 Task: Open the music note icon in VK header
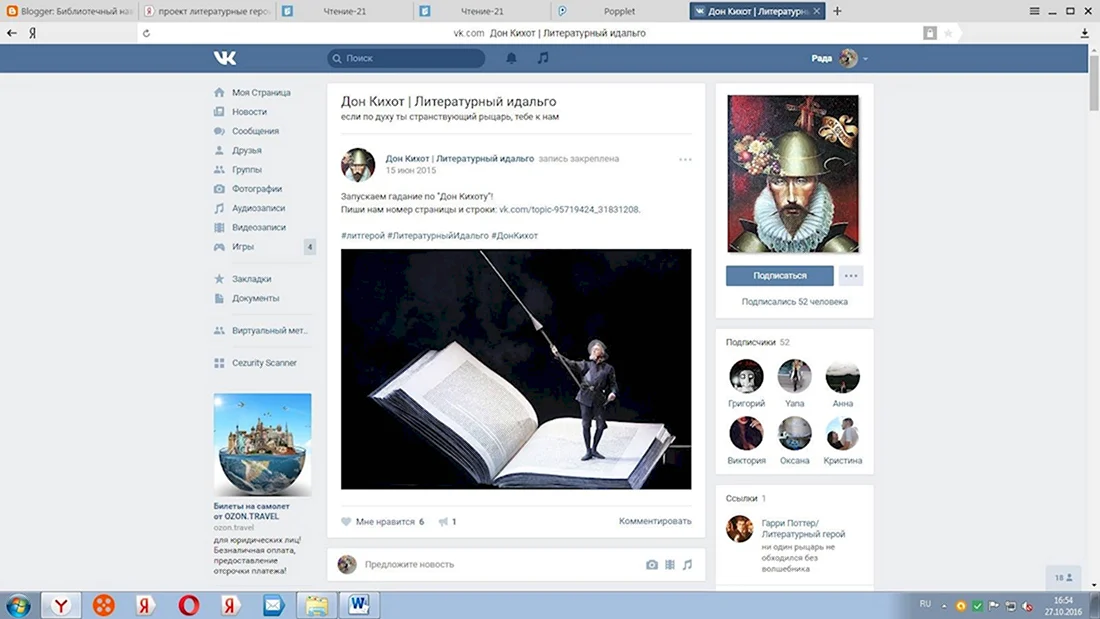coord(543,58)
